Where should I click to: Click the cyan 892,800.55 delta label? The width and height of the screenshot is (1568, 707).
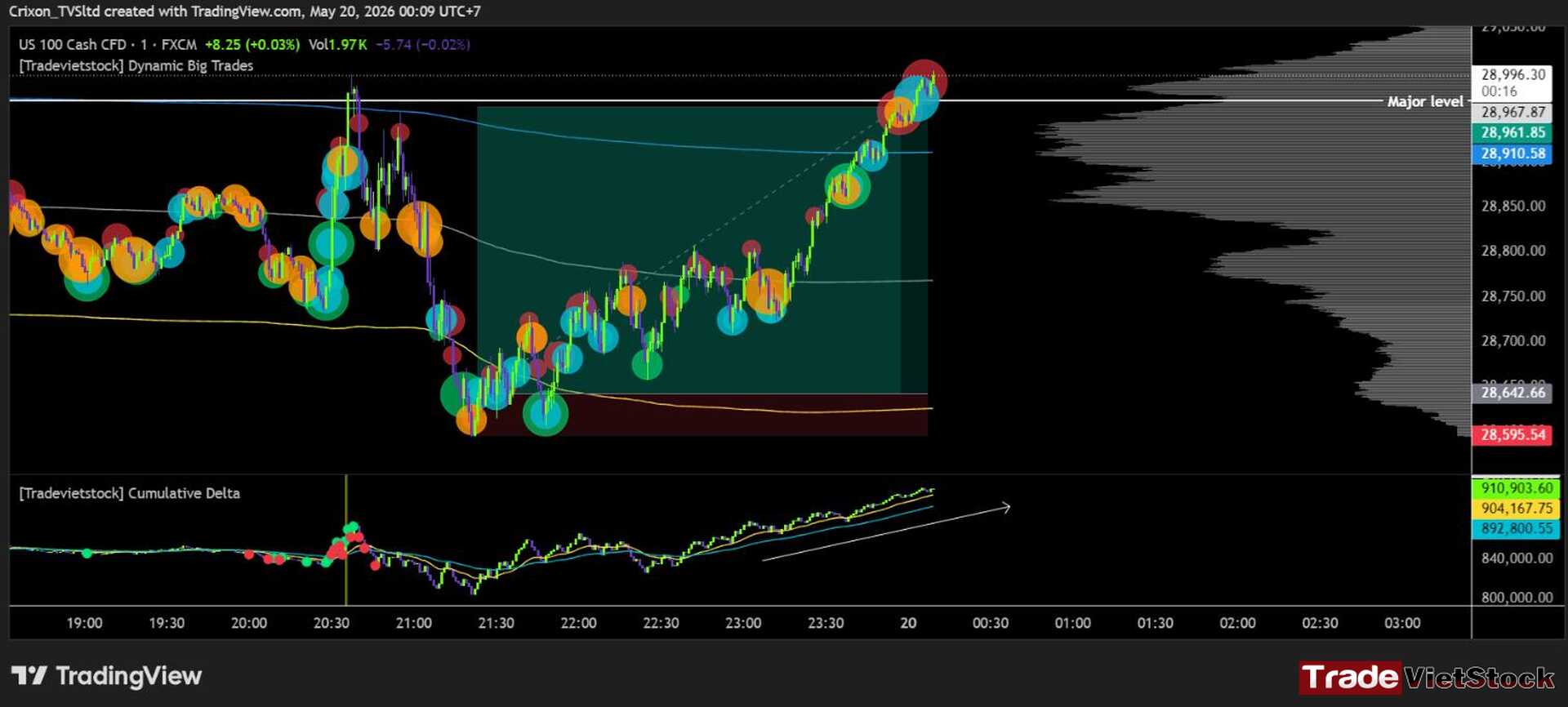point(1516,528)
